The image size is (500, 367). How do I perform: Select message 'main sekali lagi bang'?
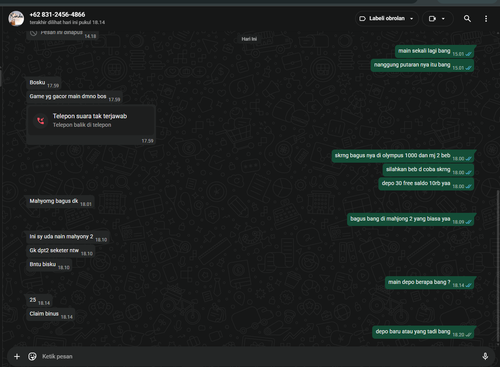click(435, 51)
